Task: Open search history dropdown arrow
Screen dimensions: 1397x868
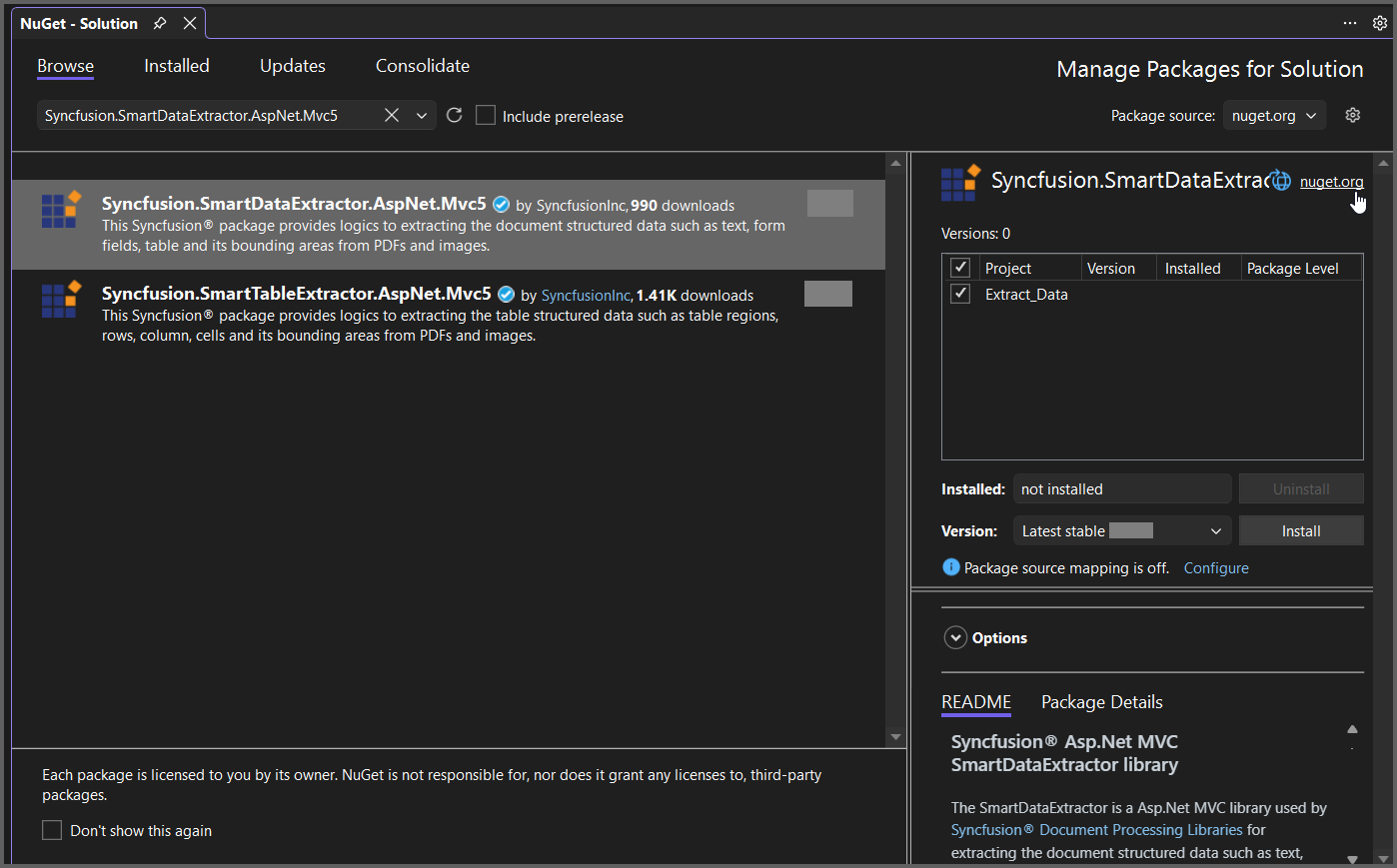Action: [422, 116]
